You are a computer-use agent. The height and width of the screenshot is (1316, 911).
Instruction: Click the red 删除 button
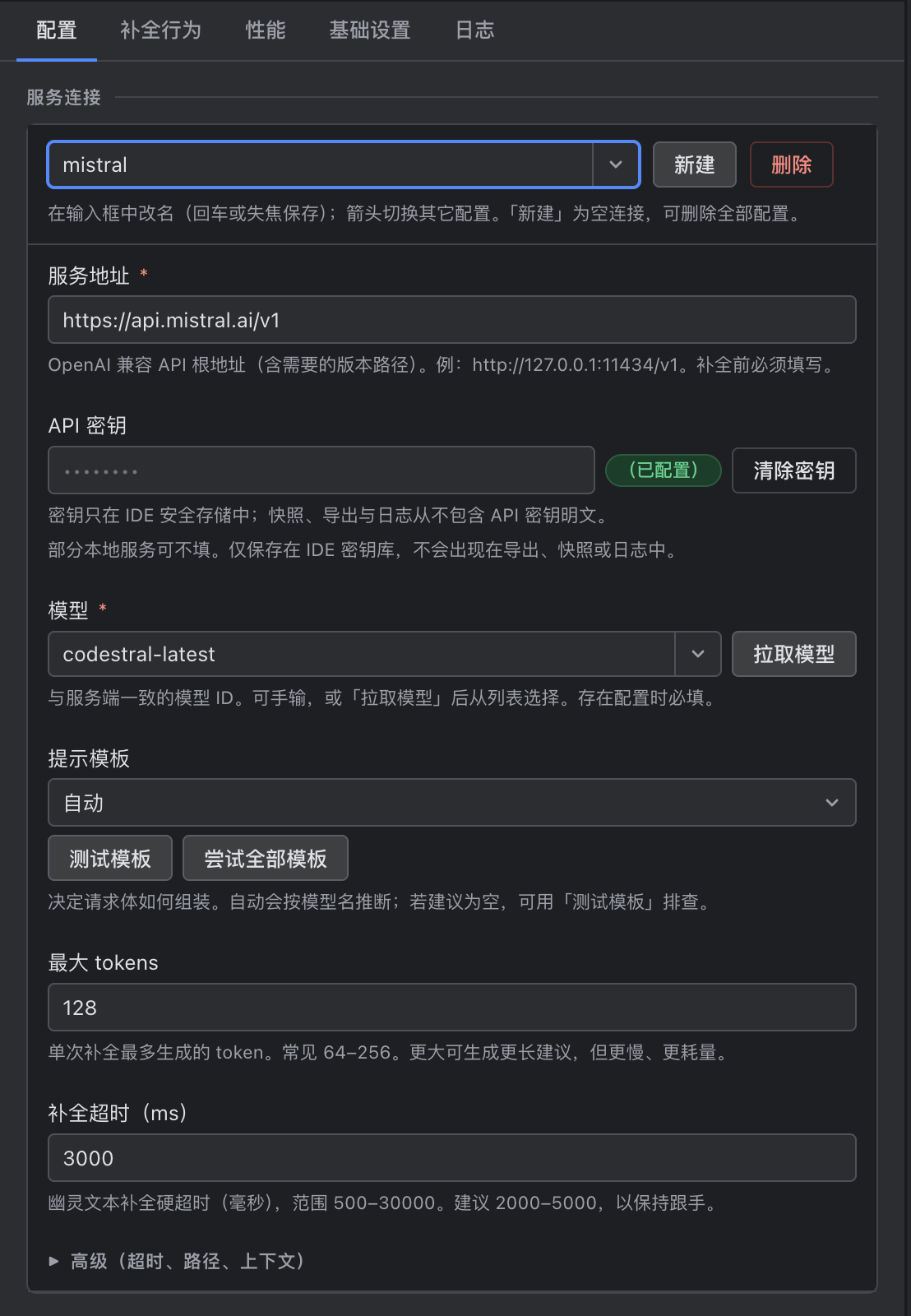[792, 164]
